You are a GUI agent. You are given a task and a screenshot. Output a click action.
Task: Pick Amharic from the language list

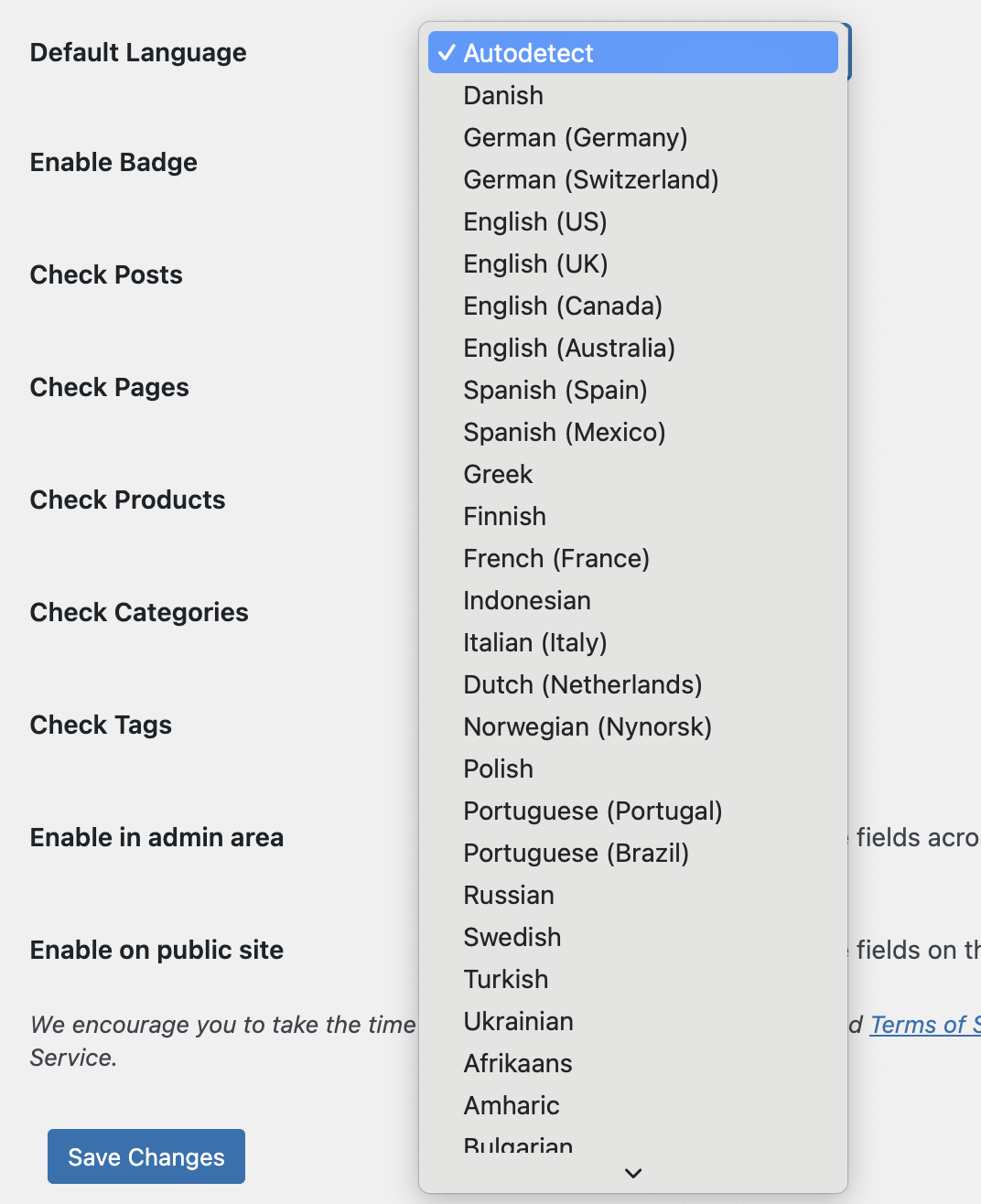coord(512,1105)
